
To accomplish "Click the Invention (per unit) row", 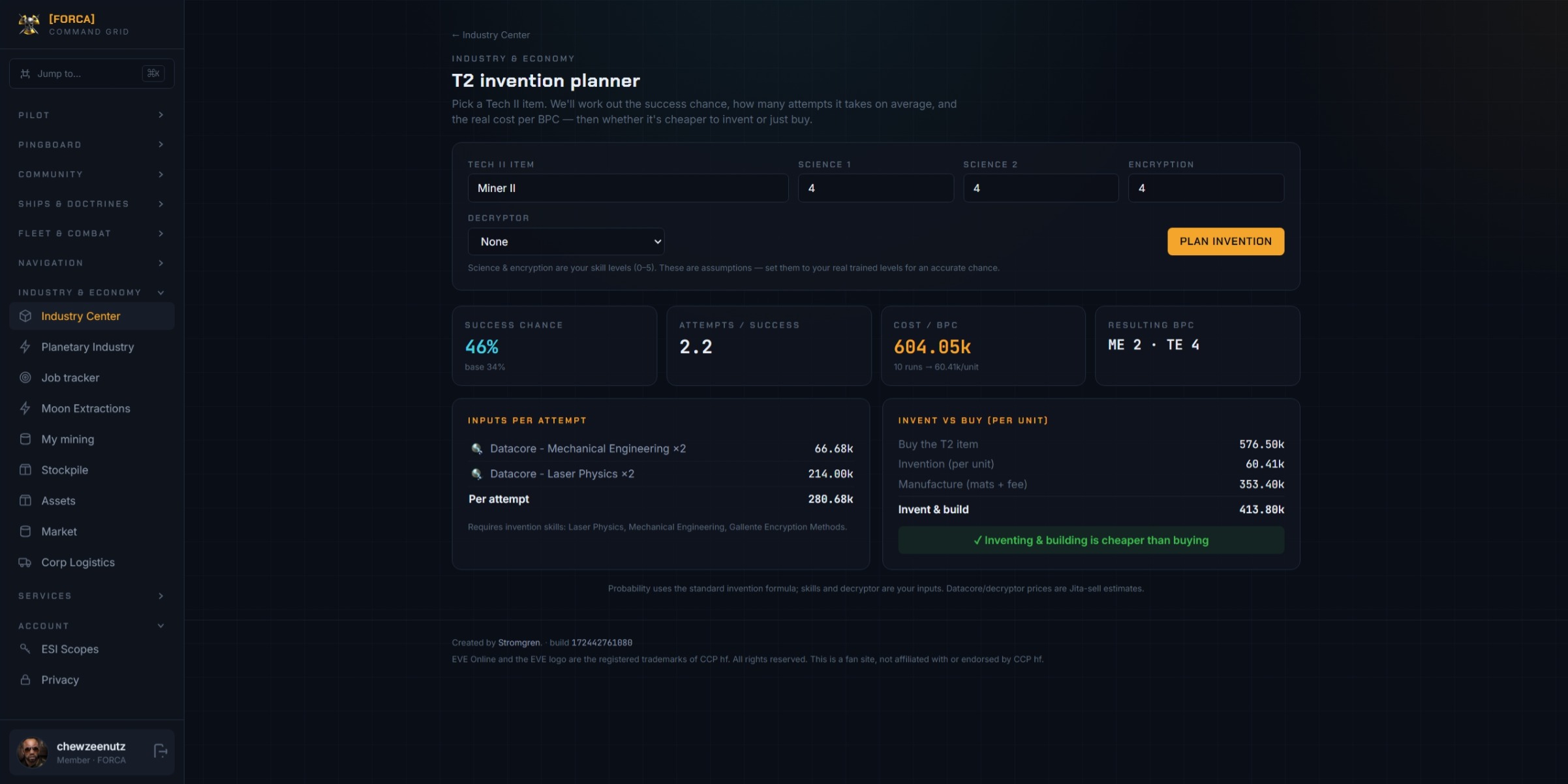I will (1091, 464).
